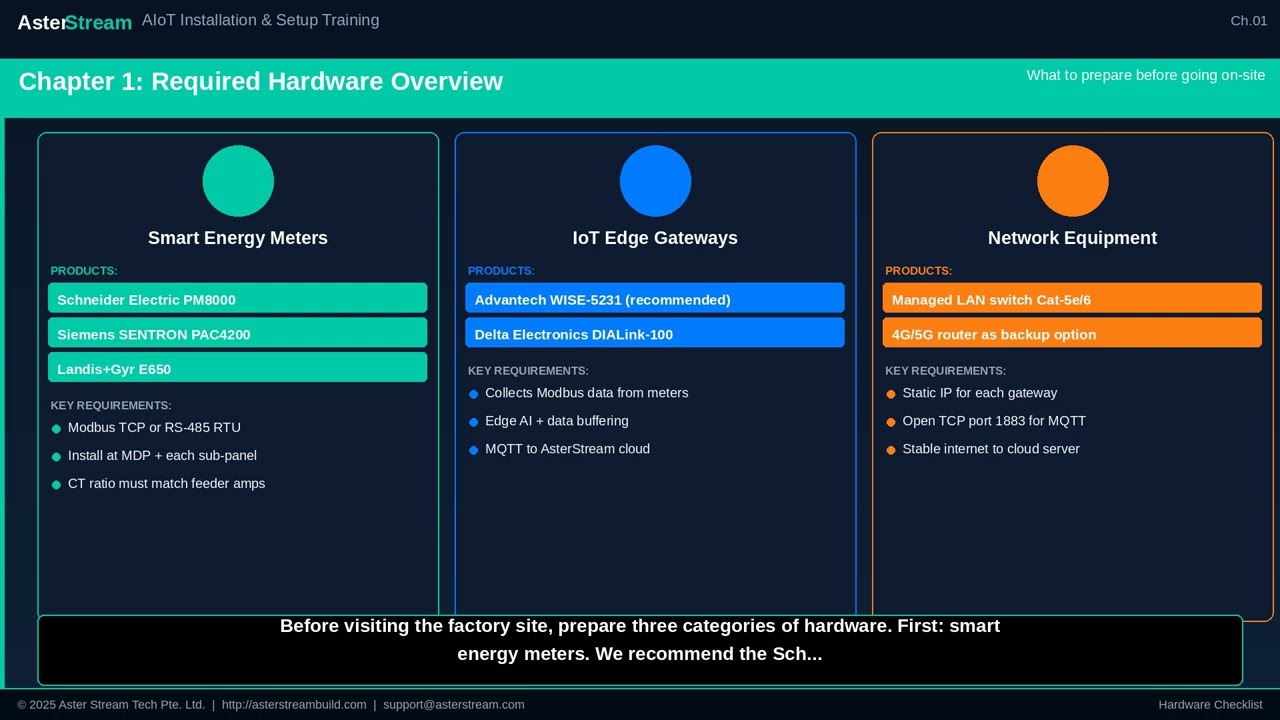Click 'CT ratio must match feeder amps' line

pos(166,484)
